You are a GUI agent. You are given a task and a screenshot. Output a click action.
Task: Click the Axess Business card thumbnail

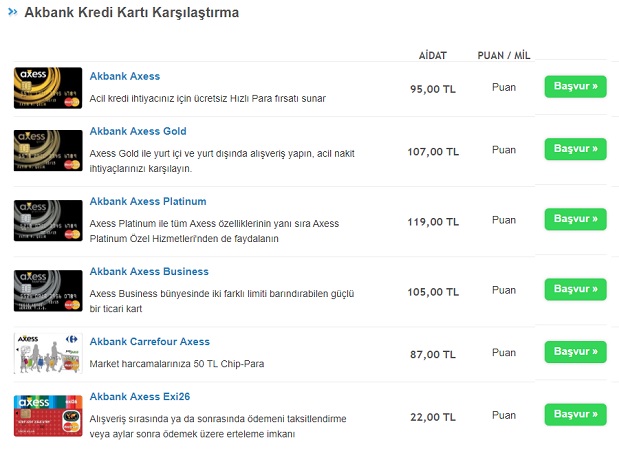tap(48, 291)
